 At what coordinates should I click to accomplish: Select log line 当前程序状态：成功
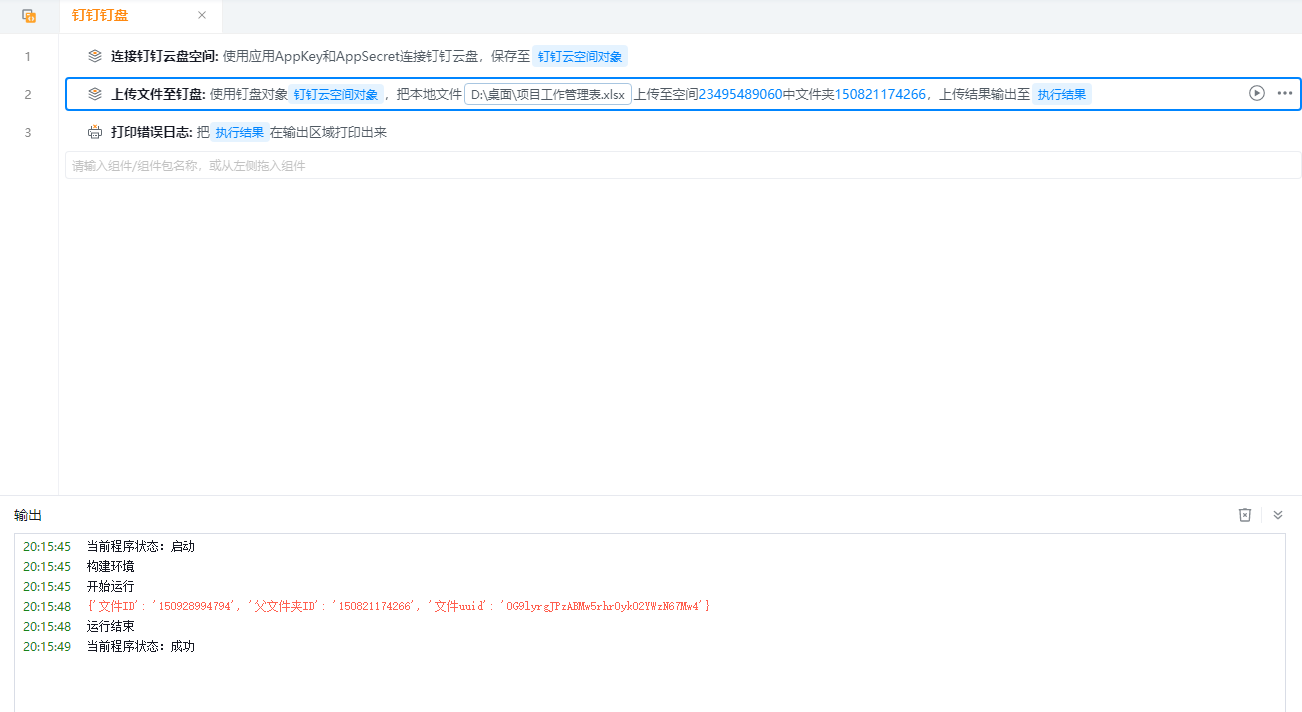[x=141, y=646]
